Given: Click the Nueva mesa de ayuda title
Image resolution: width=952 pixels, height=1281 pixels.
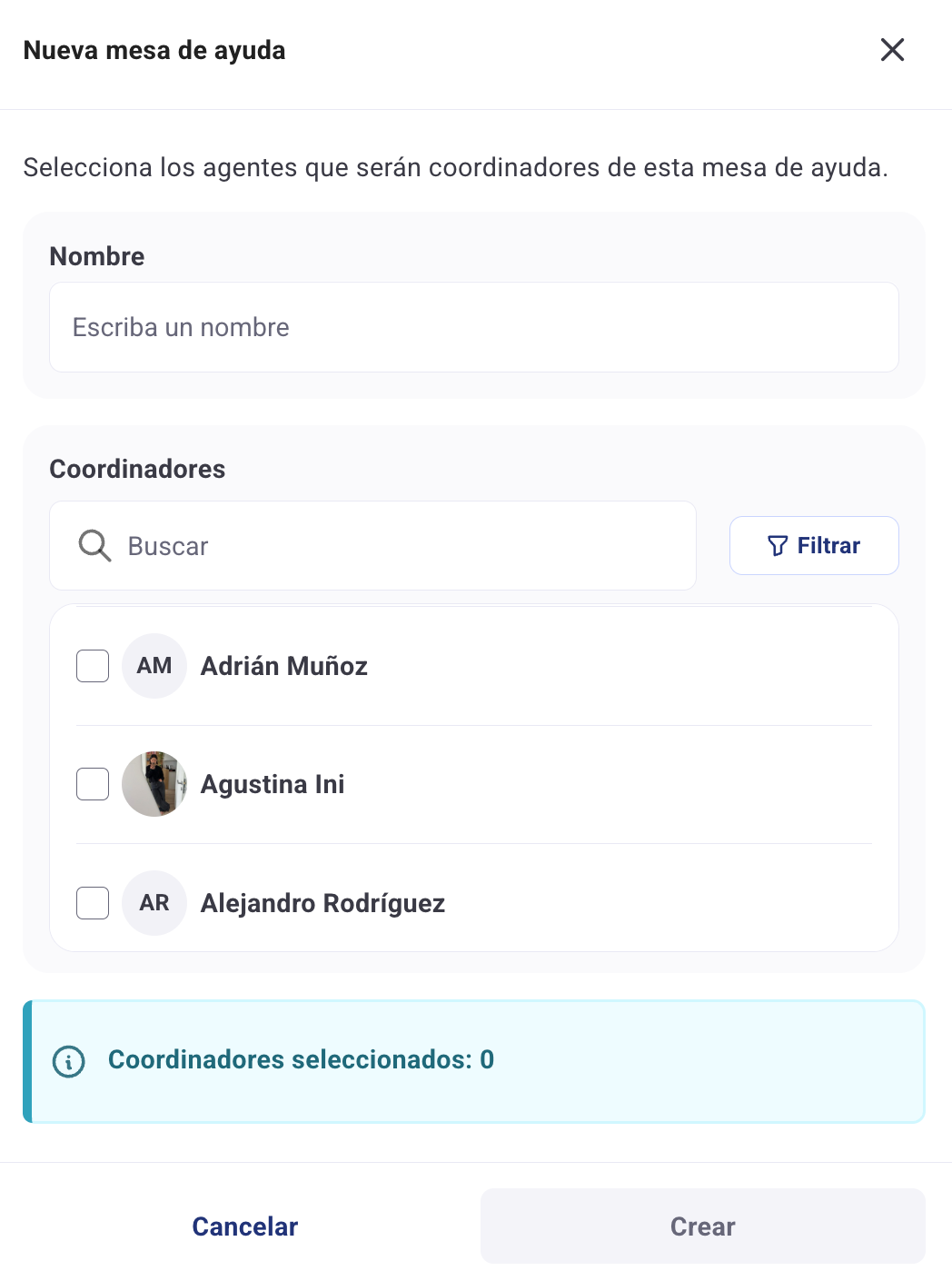Looking at the screenshot, I should pyautogui.click(x=154, y=50).
